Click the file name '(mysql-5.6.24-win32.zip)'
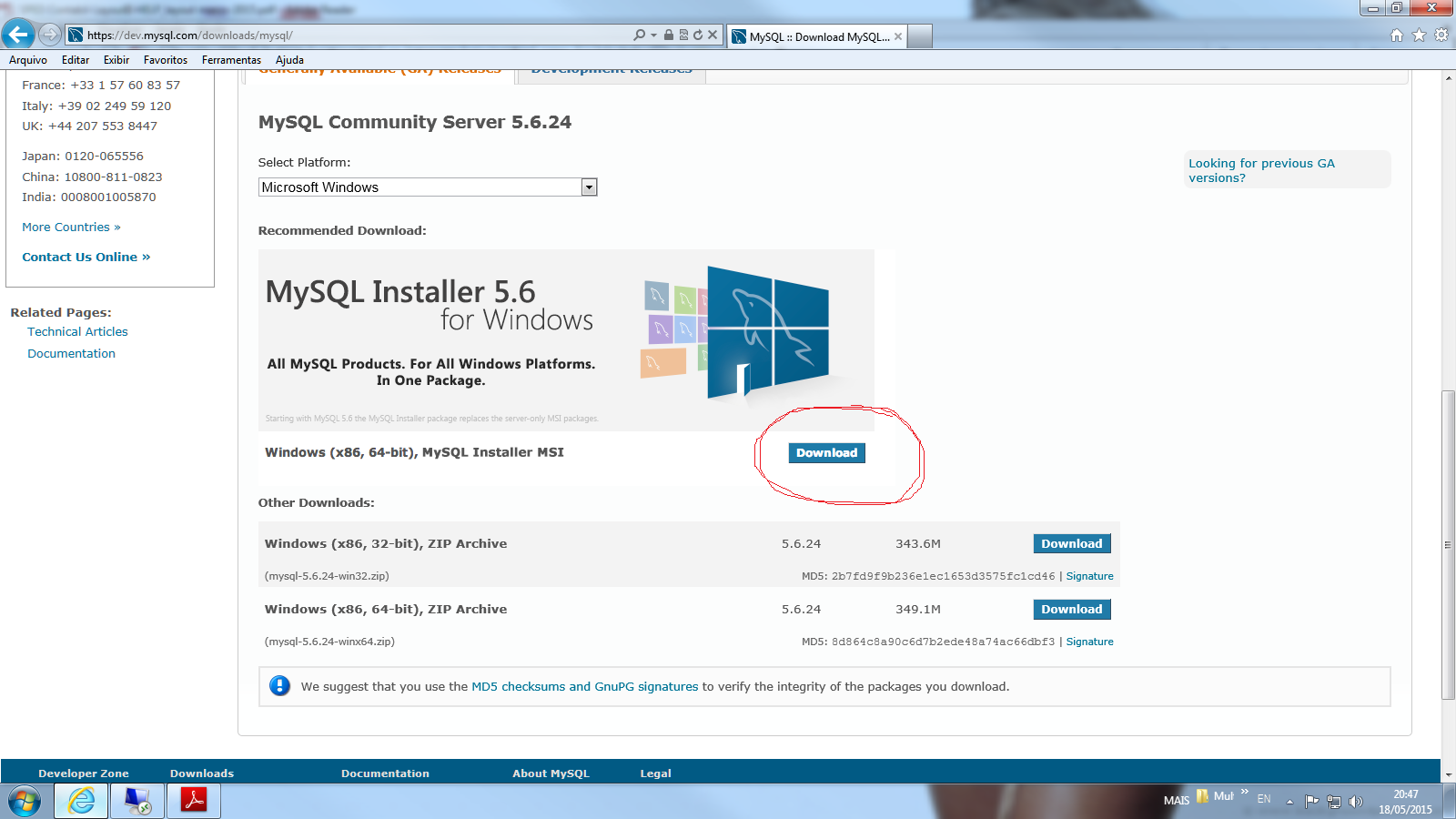 click(x=327, y=576)
